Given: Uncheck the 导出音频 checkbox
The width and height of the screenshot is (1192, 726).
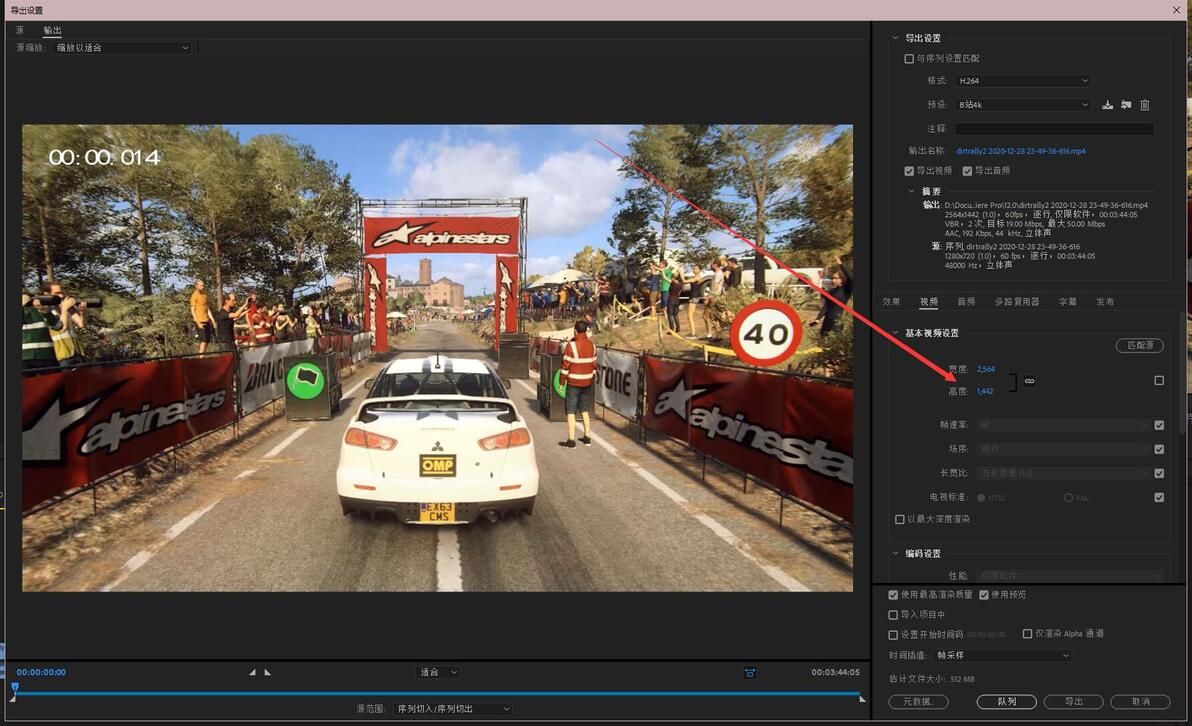Looking at the screenshot, I should [967, 171].
